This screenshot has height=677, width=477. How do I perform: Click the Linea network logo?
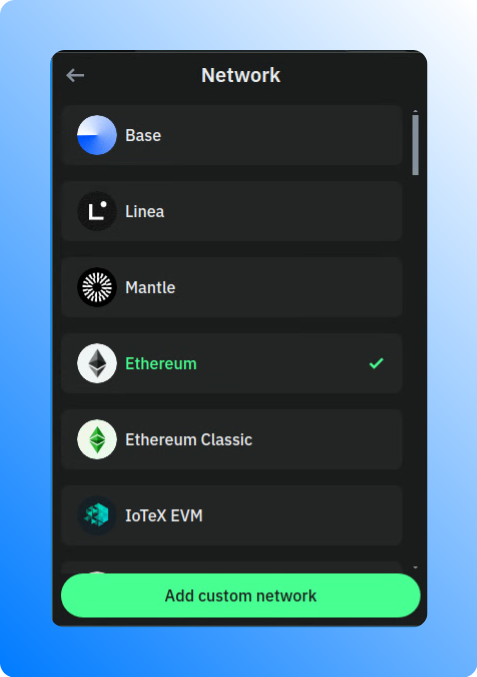point(97,211)
